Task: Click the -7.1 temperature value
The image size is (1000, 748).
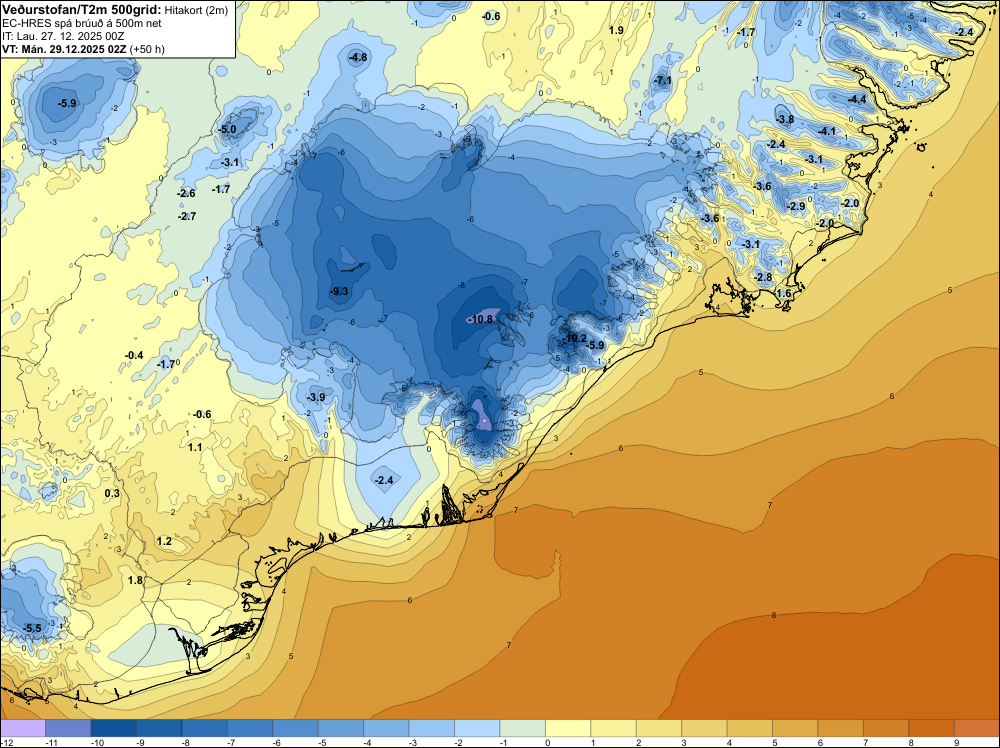Action: tap(663, 80)
